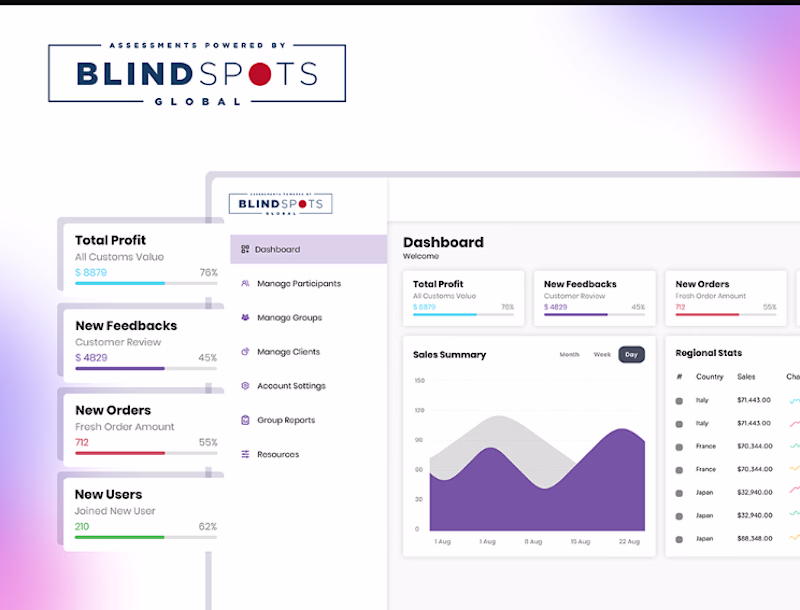Click the Total Profit progress bar in floating card
The width and height of the screenshot is (800, 610).
(x=146, y=283)
